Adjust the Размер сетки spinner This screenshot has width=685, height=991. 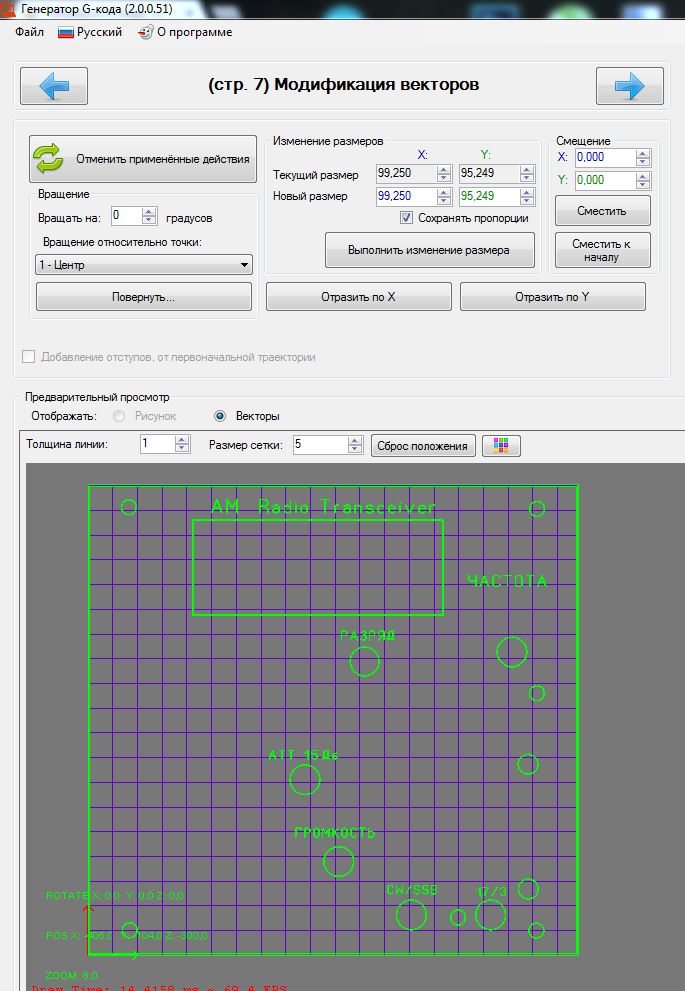[355, 444]
